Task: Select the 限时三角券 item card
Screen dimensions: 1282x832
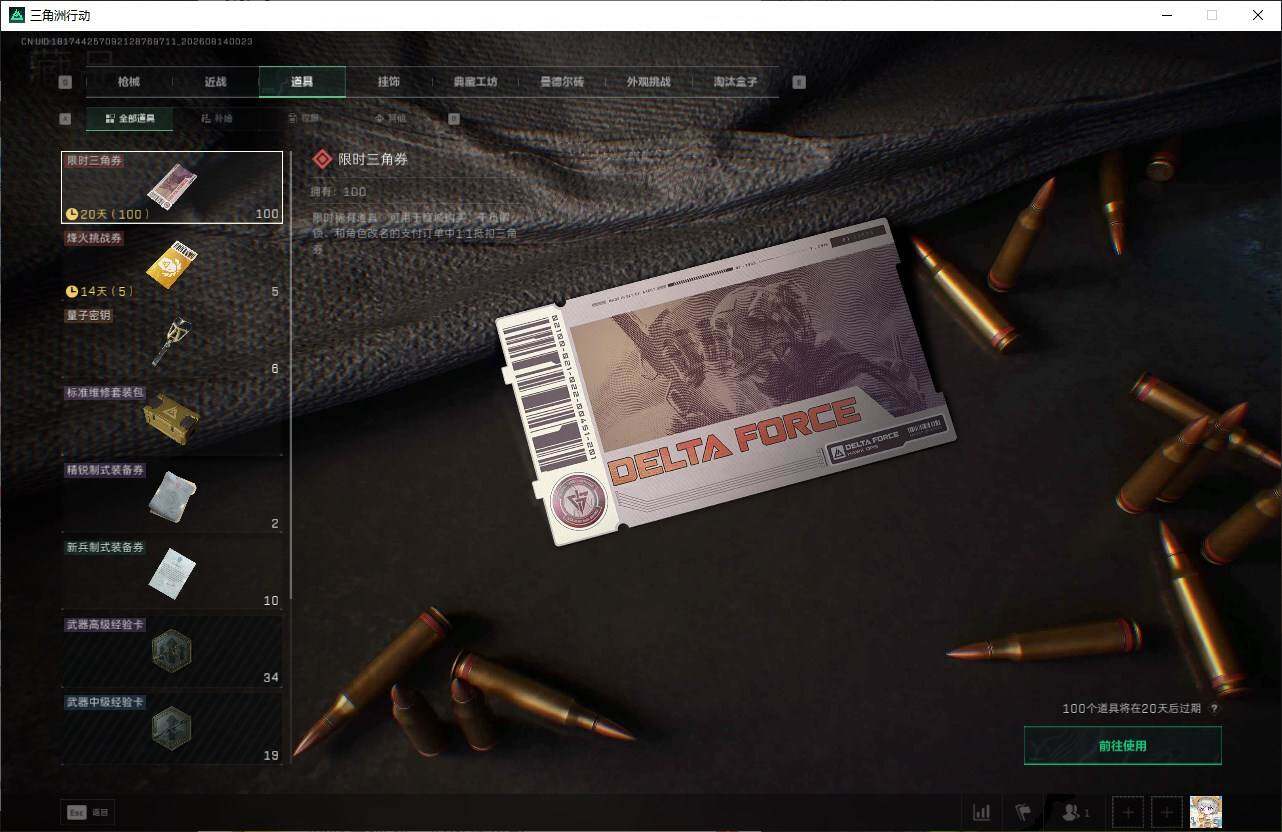Action: pyautogui.click(x=172, y=187)
